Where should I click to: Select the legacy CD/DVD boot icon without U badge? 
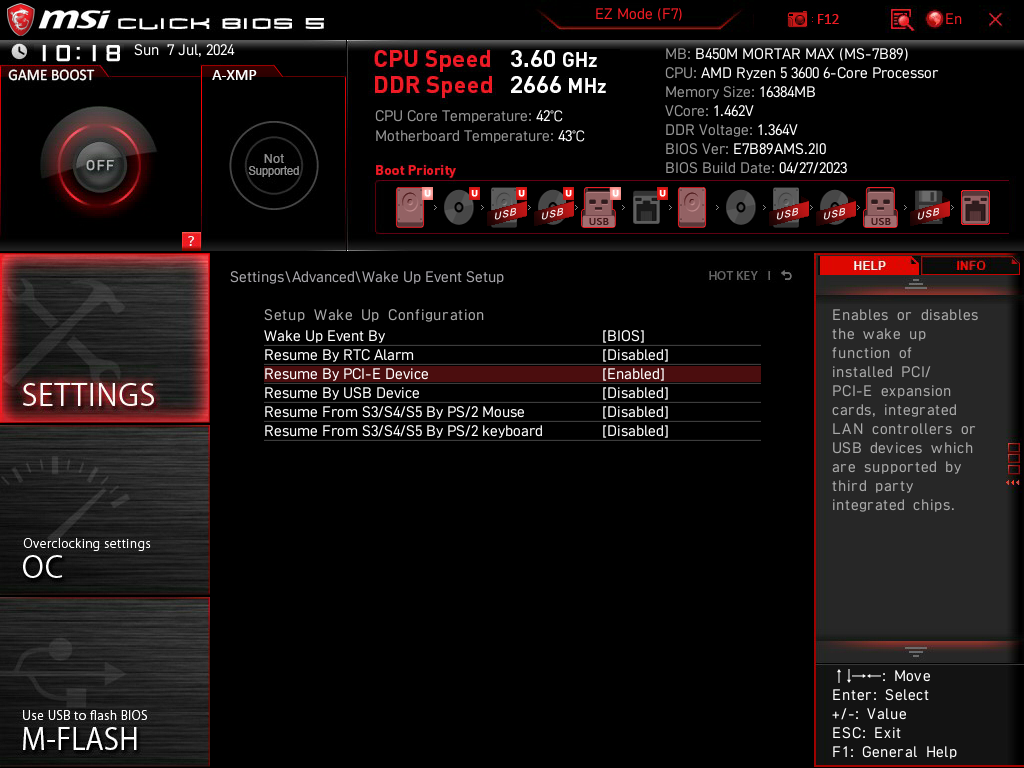741,208
